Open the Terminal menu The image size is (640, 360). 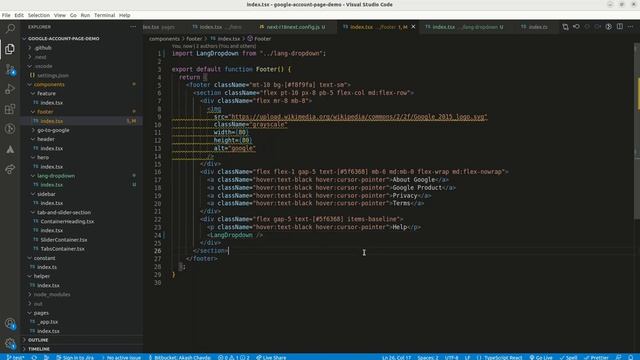point(104,15)
